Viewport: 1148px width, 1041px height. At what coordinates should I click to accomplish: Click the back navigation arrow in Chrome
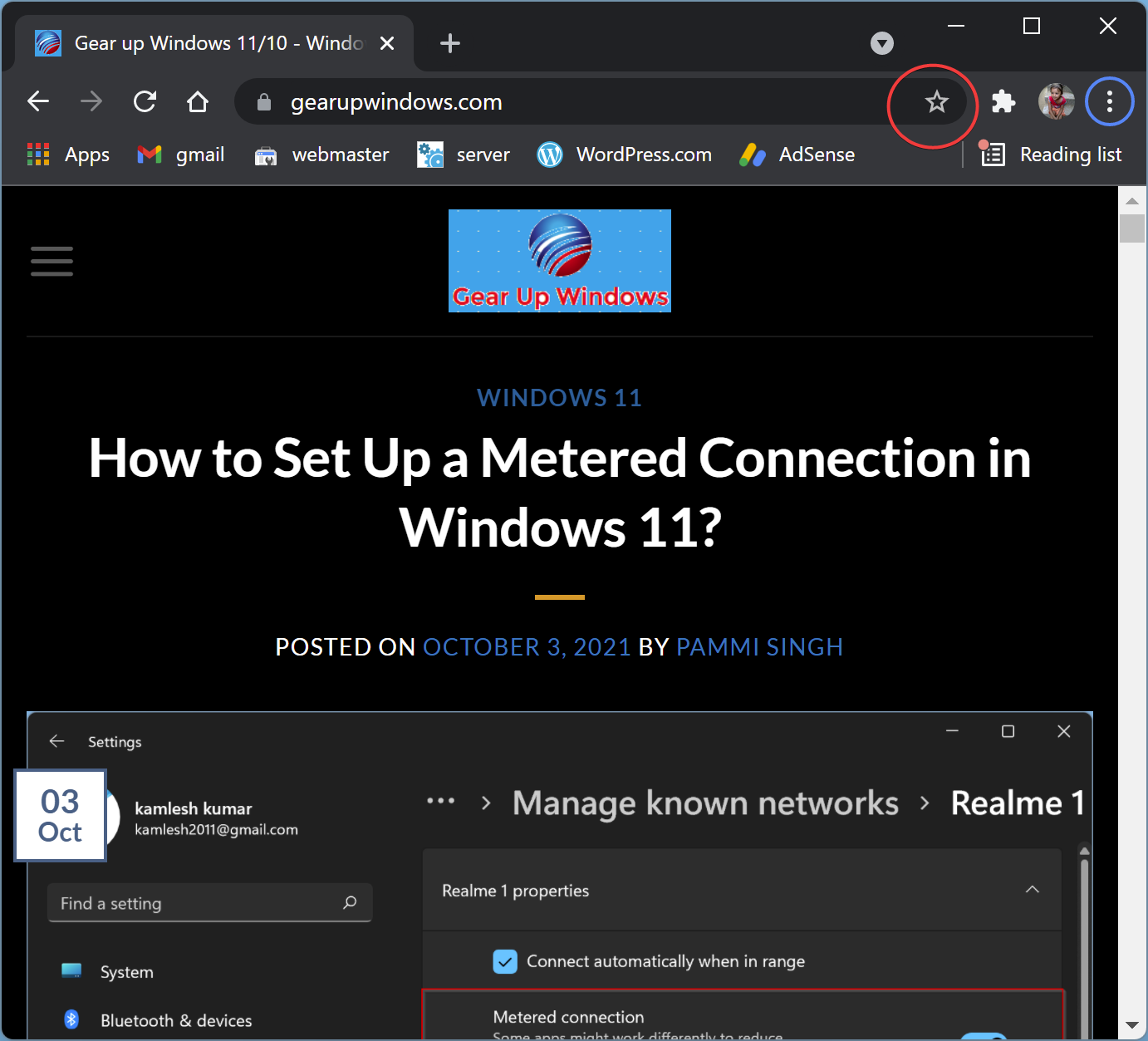click(x=38, y=101)
